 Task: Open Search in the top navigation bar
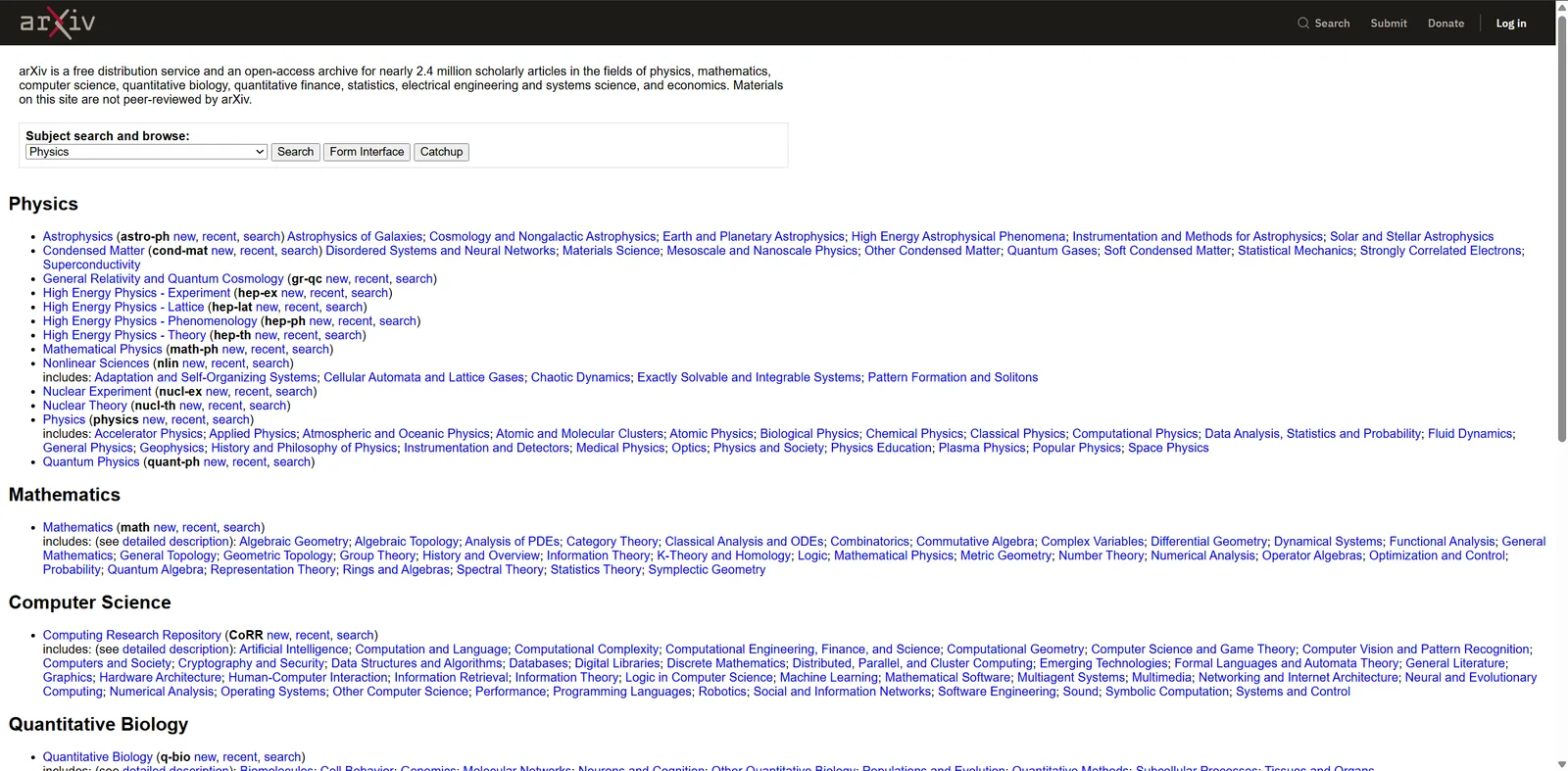click(x=1323, y=24)
